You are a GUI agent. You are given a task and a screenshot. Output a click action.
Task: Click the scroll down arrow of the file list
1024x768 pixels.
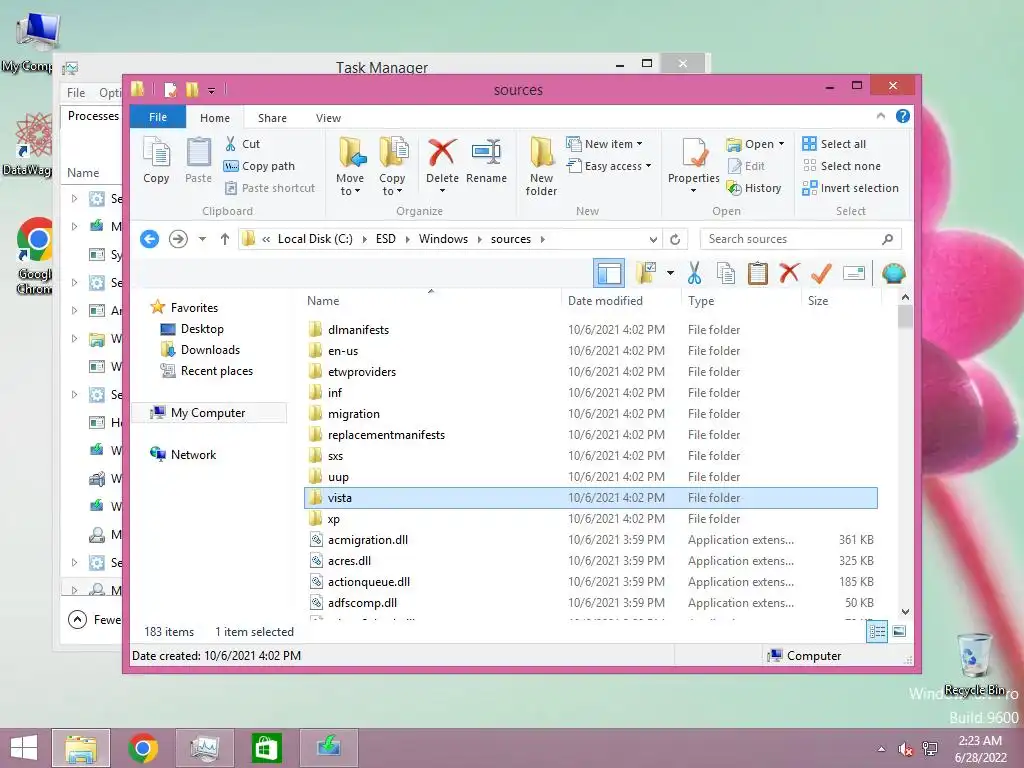(x=905, y=612)
